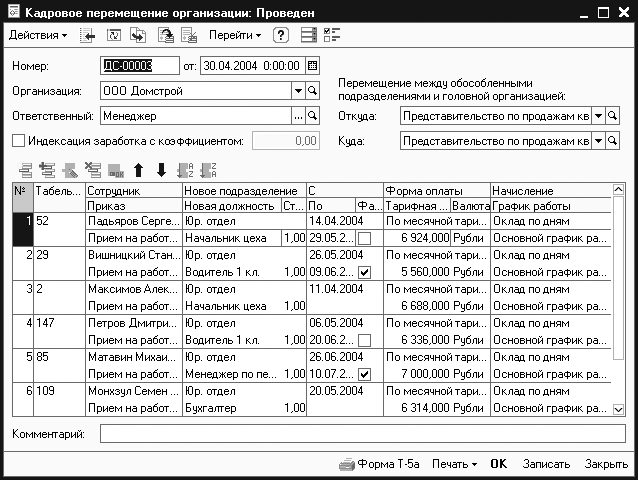The image size is (638, 480).
Task: Click into the Комментарий text field
Action: (x=360, y=434)
